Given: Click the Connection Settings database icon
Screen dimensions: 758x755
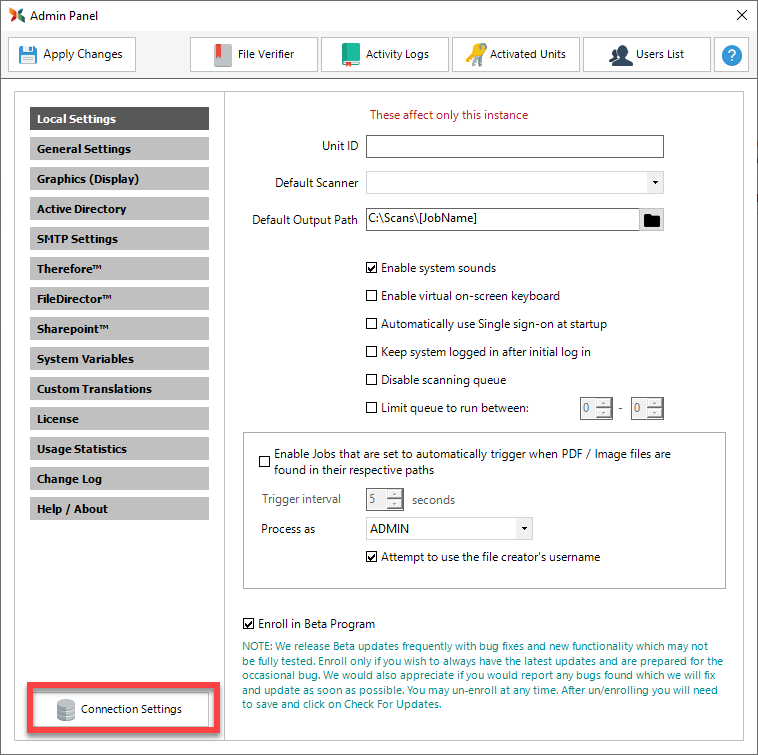Looking at the screenshot, I should click(x=66, y=710).
